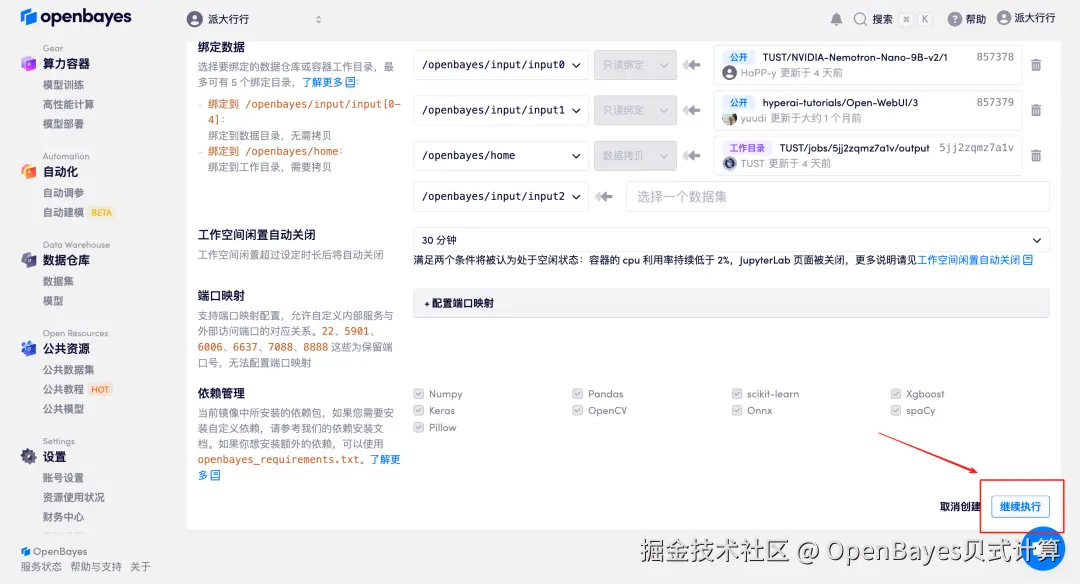Toggle the OpenCV dependency checkbox
The width and height of the screenshot is (1080, 584).
[x=578, y=410]
